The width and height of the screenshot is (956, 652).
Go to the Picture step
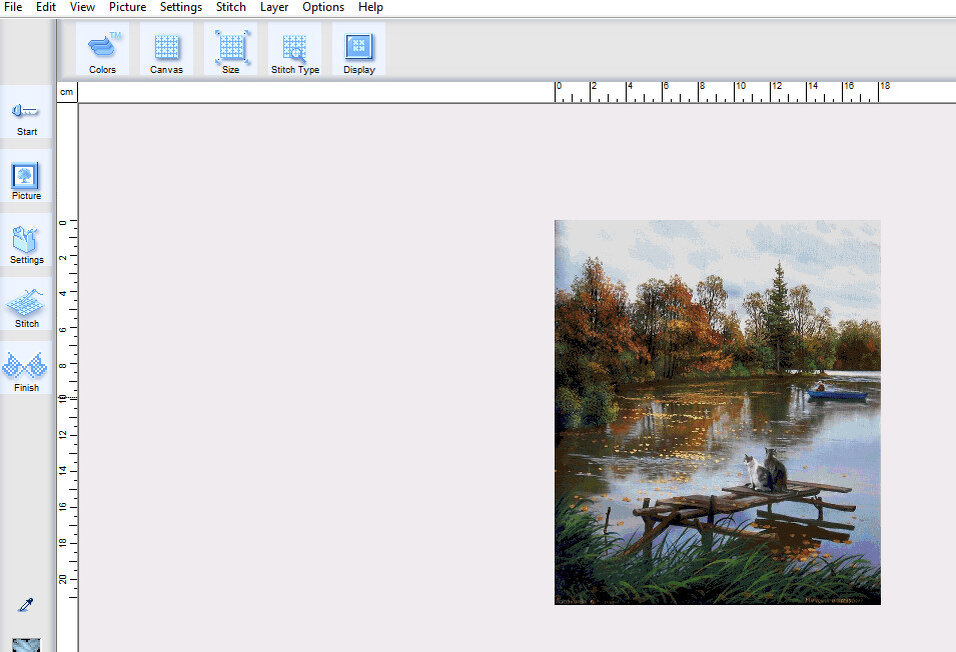click(x=26, y=177)
